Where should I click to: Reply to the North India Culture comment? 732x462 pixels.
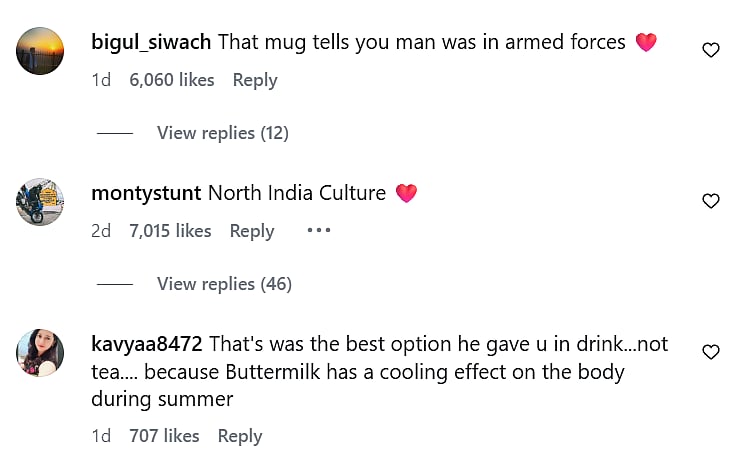(x=252, y=231)
